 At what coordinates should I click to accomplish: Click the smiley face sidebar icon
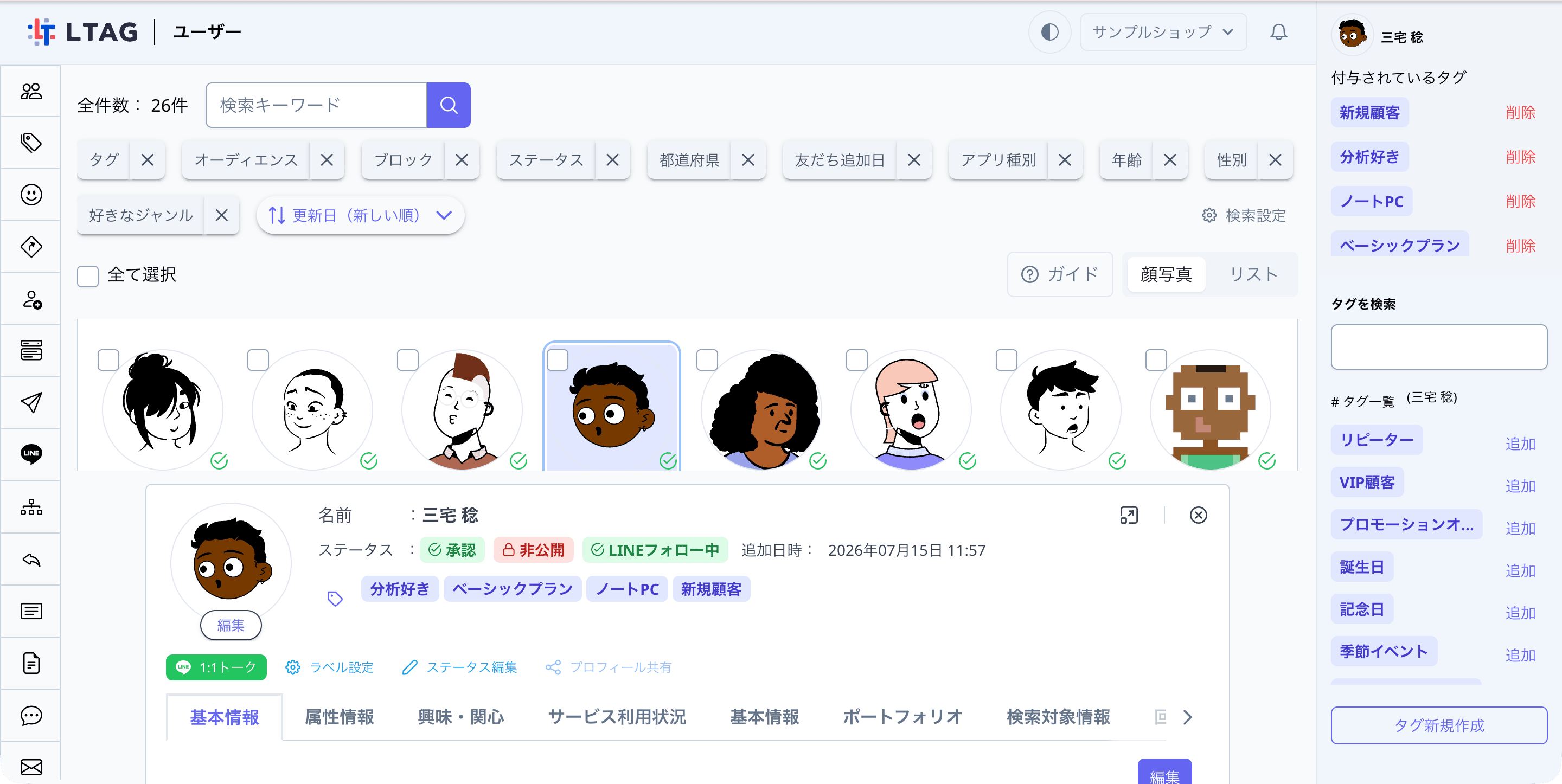point(31,195)
